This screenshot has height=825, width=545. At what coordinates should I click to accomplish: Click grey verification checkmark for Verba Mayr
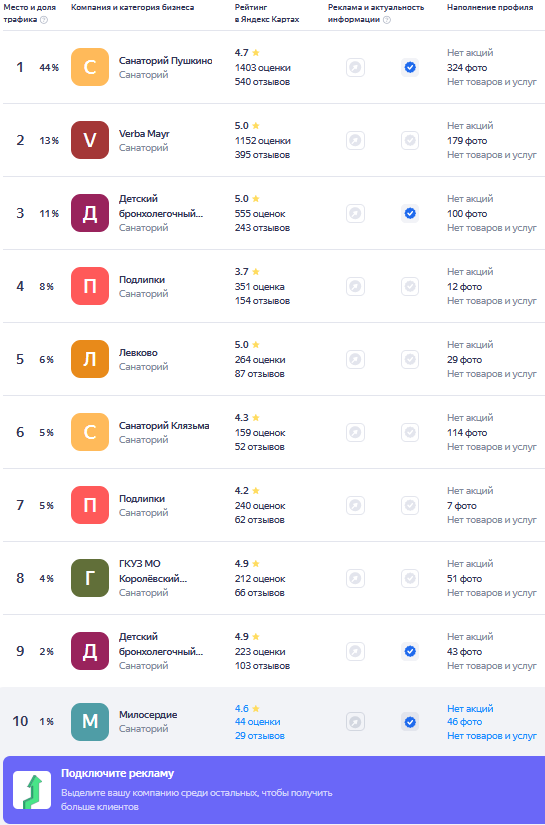(x=410, y=140)
